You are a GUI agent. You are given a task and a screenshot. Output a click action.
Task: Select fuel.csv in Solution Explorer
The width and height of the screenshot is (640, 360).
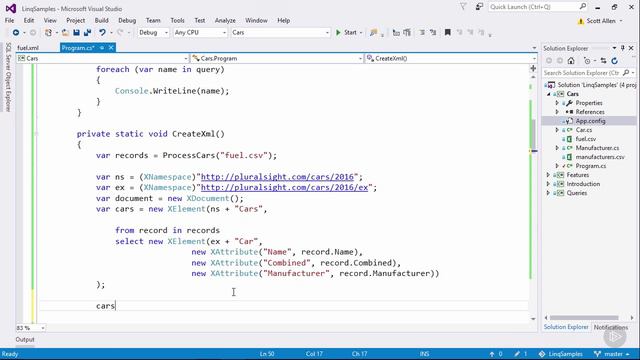[x=585, y=139]
